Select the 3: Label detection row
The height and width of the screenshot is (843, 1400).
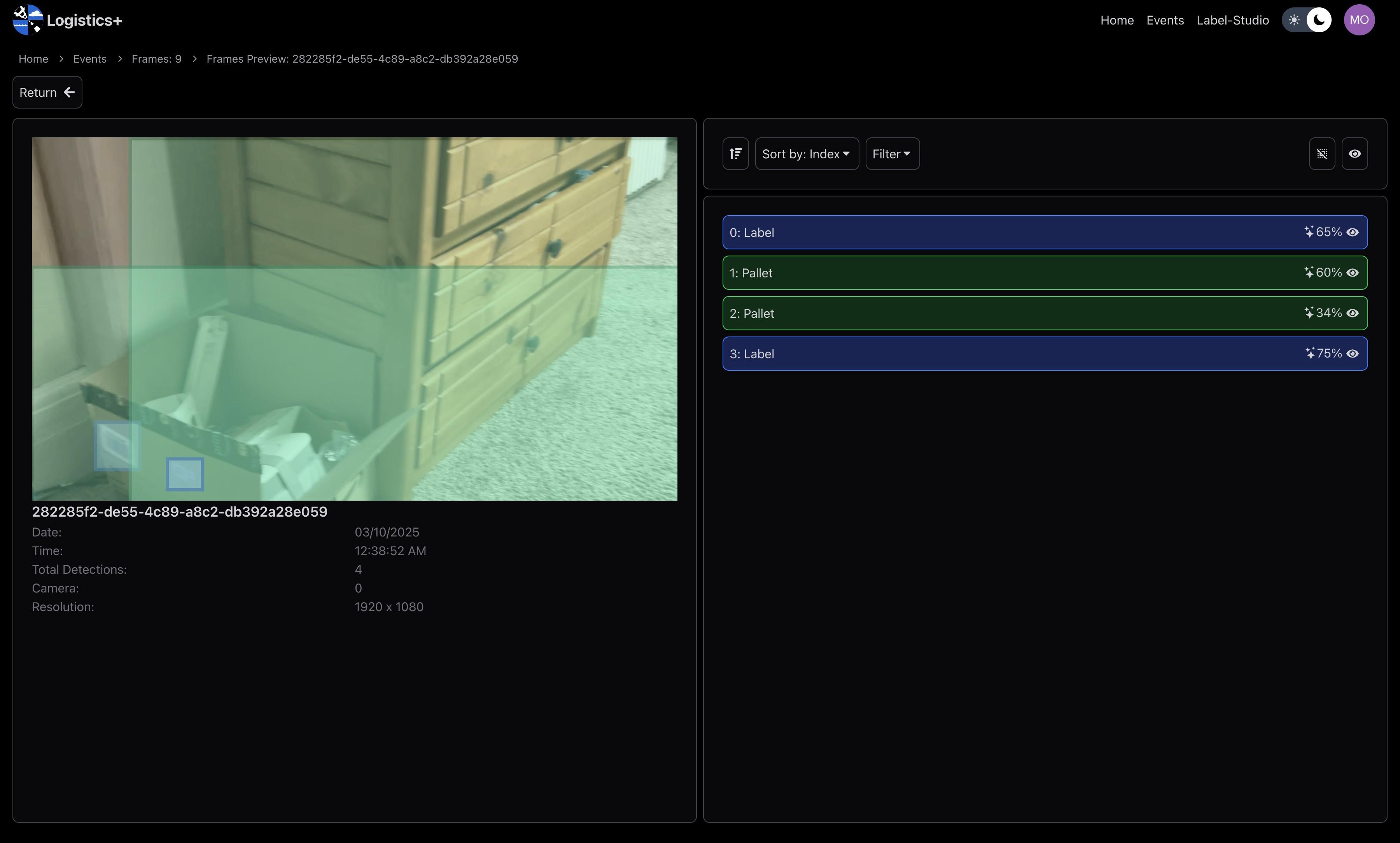coord(1011,353)
